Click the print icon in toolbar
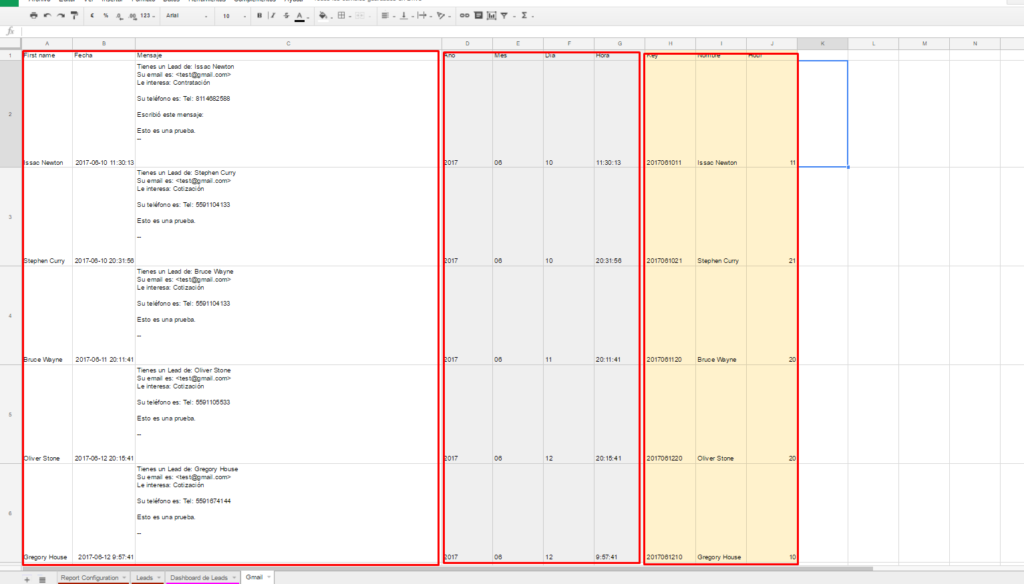The width and height of the screenshot is (1024, 584). [x=33, y=16]
